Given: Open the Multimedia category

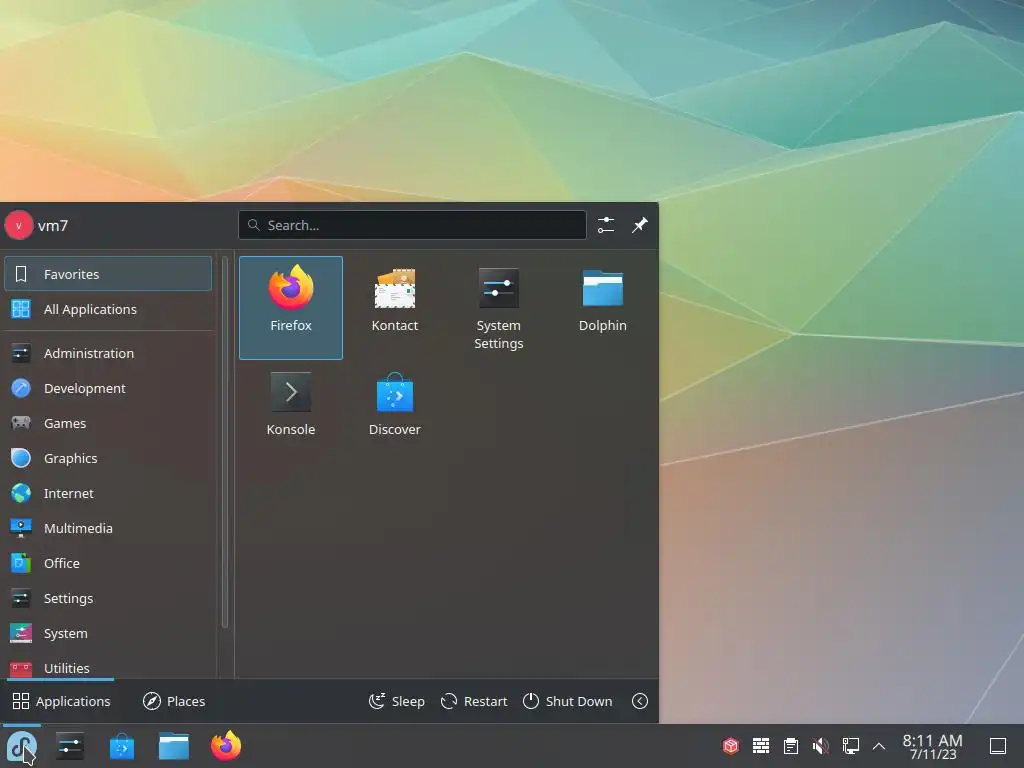Looking at the screenshot, I should click(108, 528).
